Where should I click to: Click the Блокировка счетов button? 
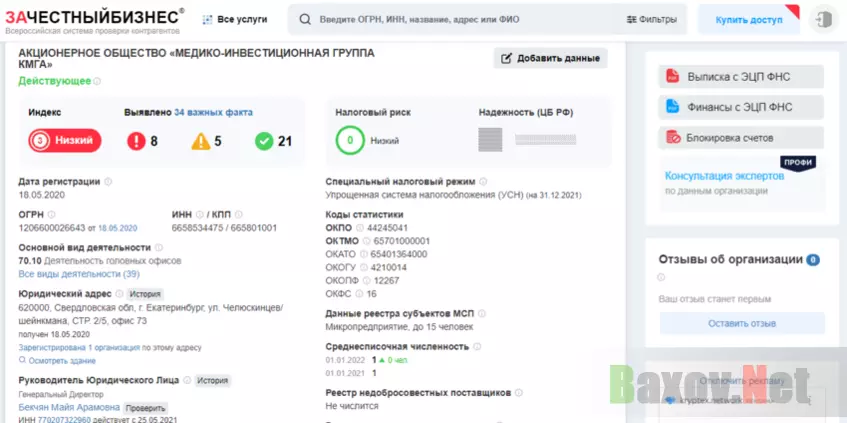coord(741,138)
